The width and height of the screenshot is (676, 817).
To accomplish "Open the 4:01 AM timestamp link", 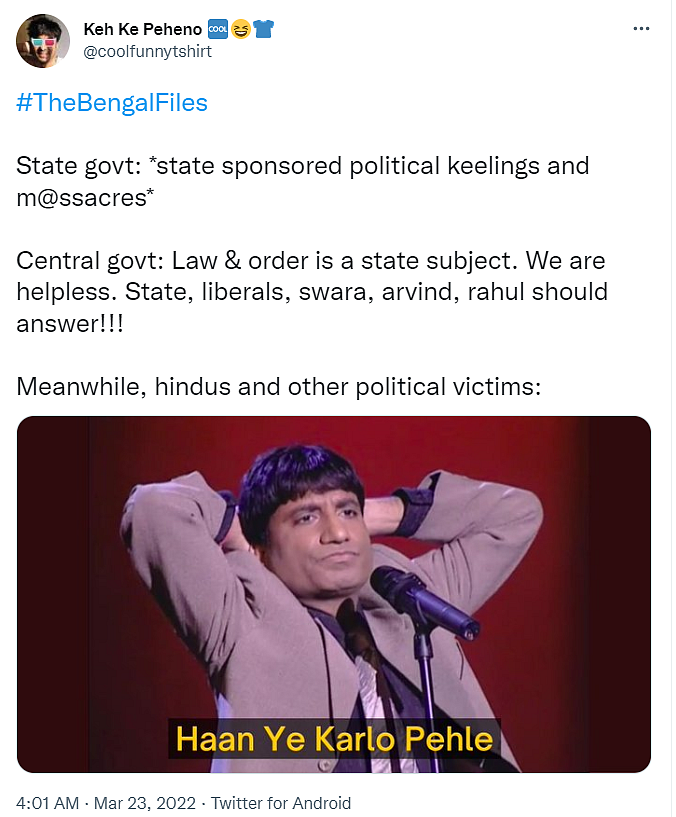I will (x=47, y=803).
